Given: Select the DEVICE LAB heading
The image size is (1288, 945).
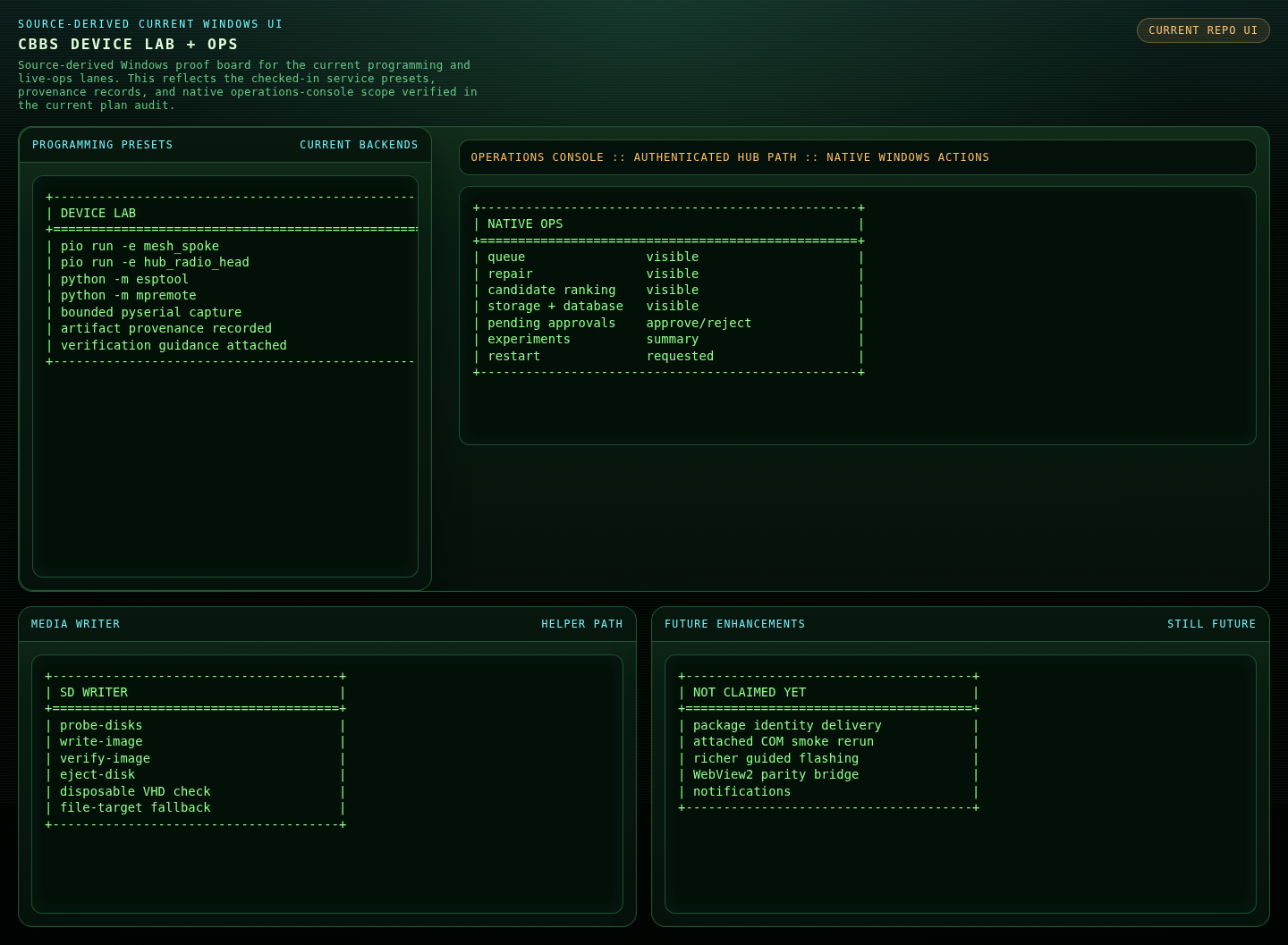Looking at the screenshot, I should point(98,213).
